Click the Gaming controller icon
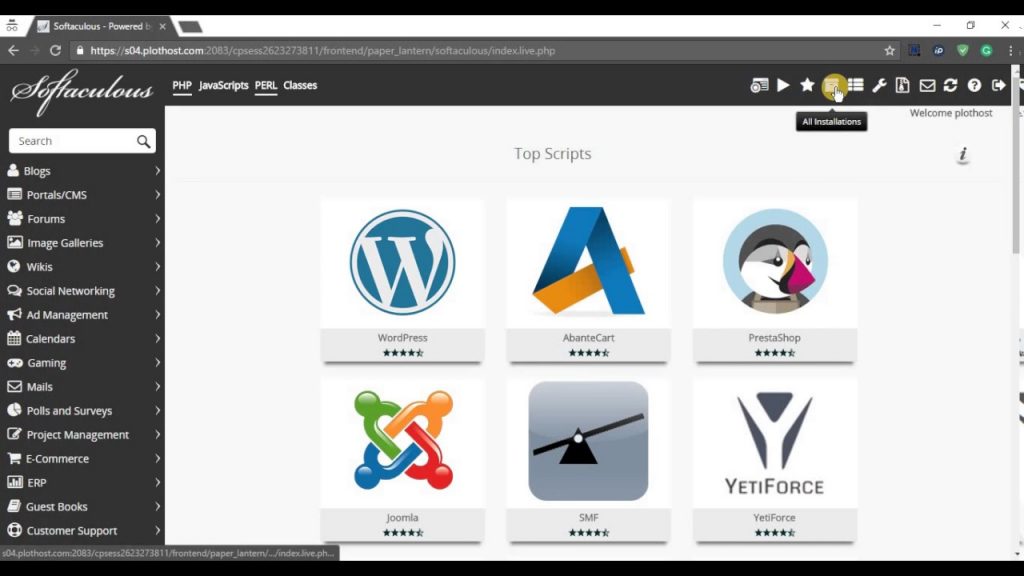Viewport: 1024px width, 576px height. click(x=14, y=362)
